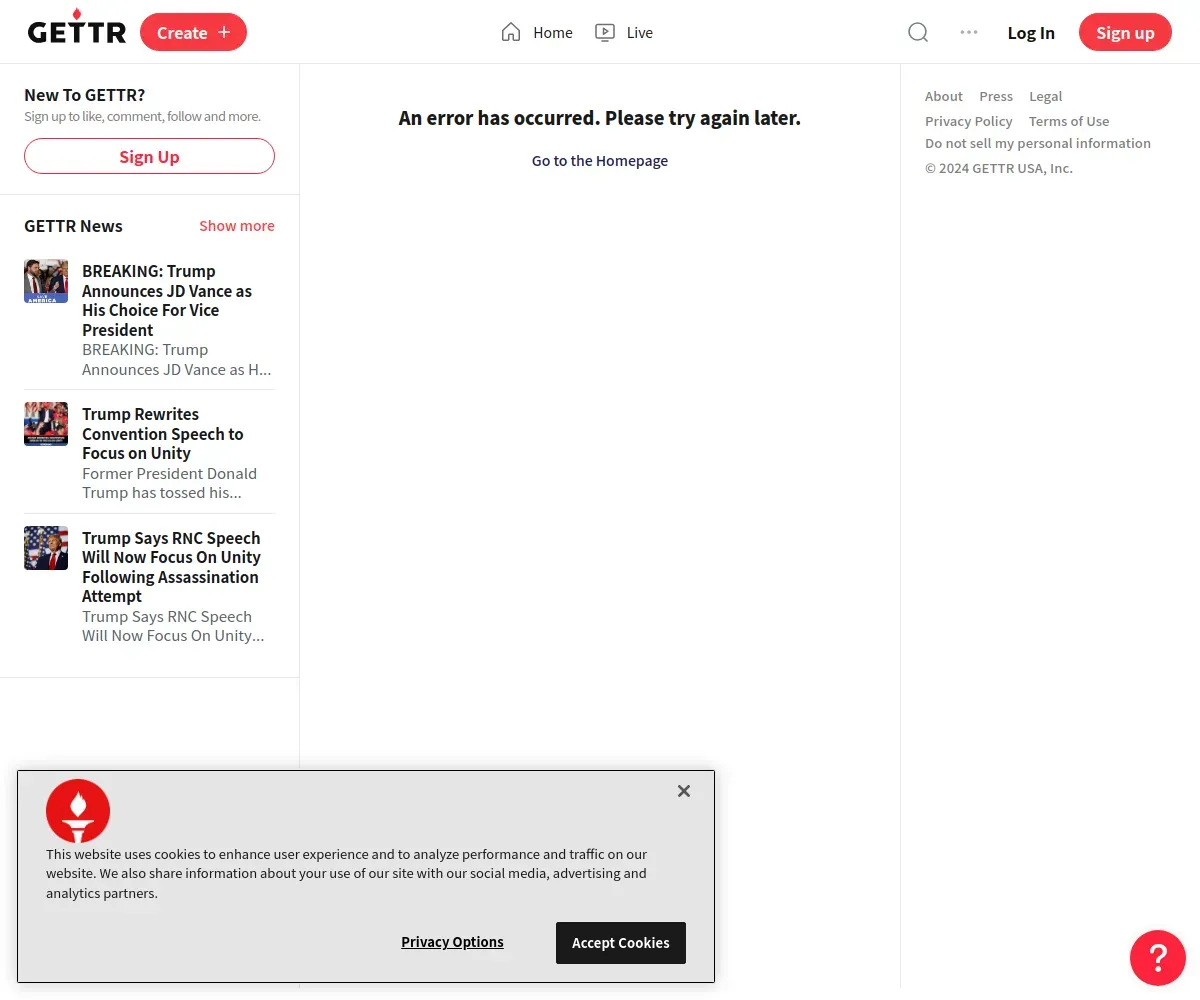1200x1000 pixels.
Task: Open RNC Speech news thumbnail
Action: click(x=46, y=548)
